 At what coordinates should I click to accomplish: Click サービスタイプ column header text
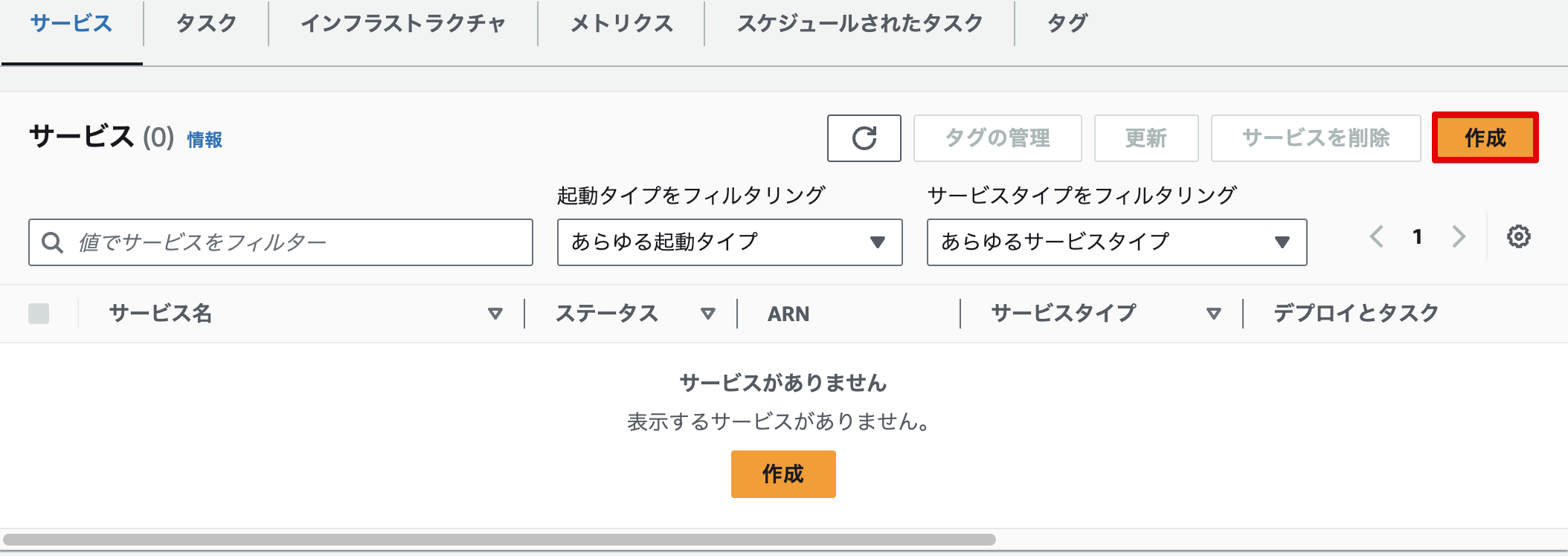click(1064, 314)
